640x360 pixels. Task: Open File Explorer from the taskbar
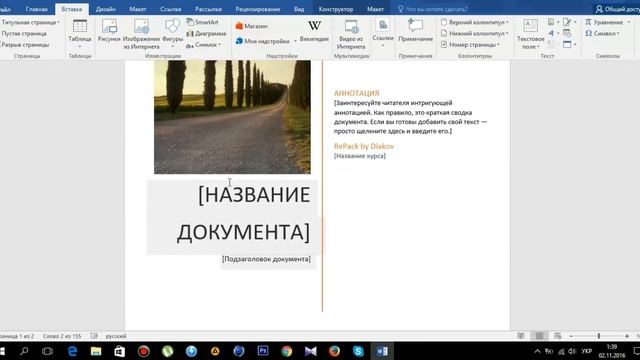pyautogui.click(x=96, y=351)
